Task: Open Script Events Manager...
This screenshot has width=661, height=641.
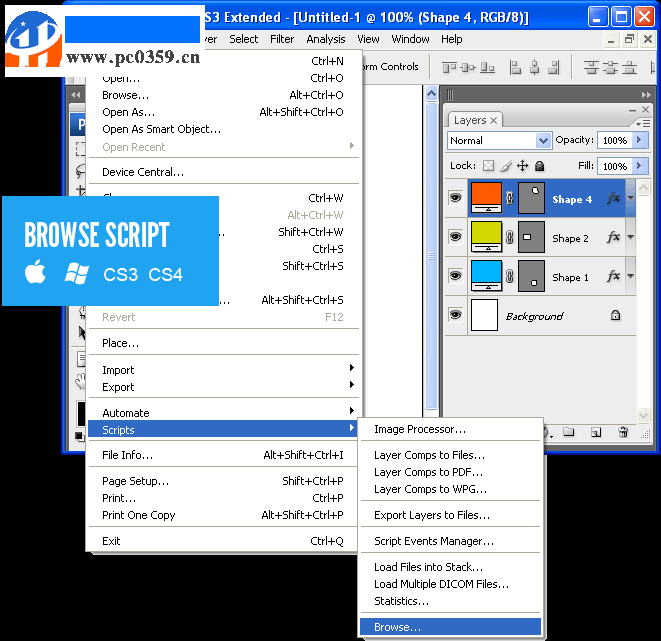Action: [x=450, y=541]
